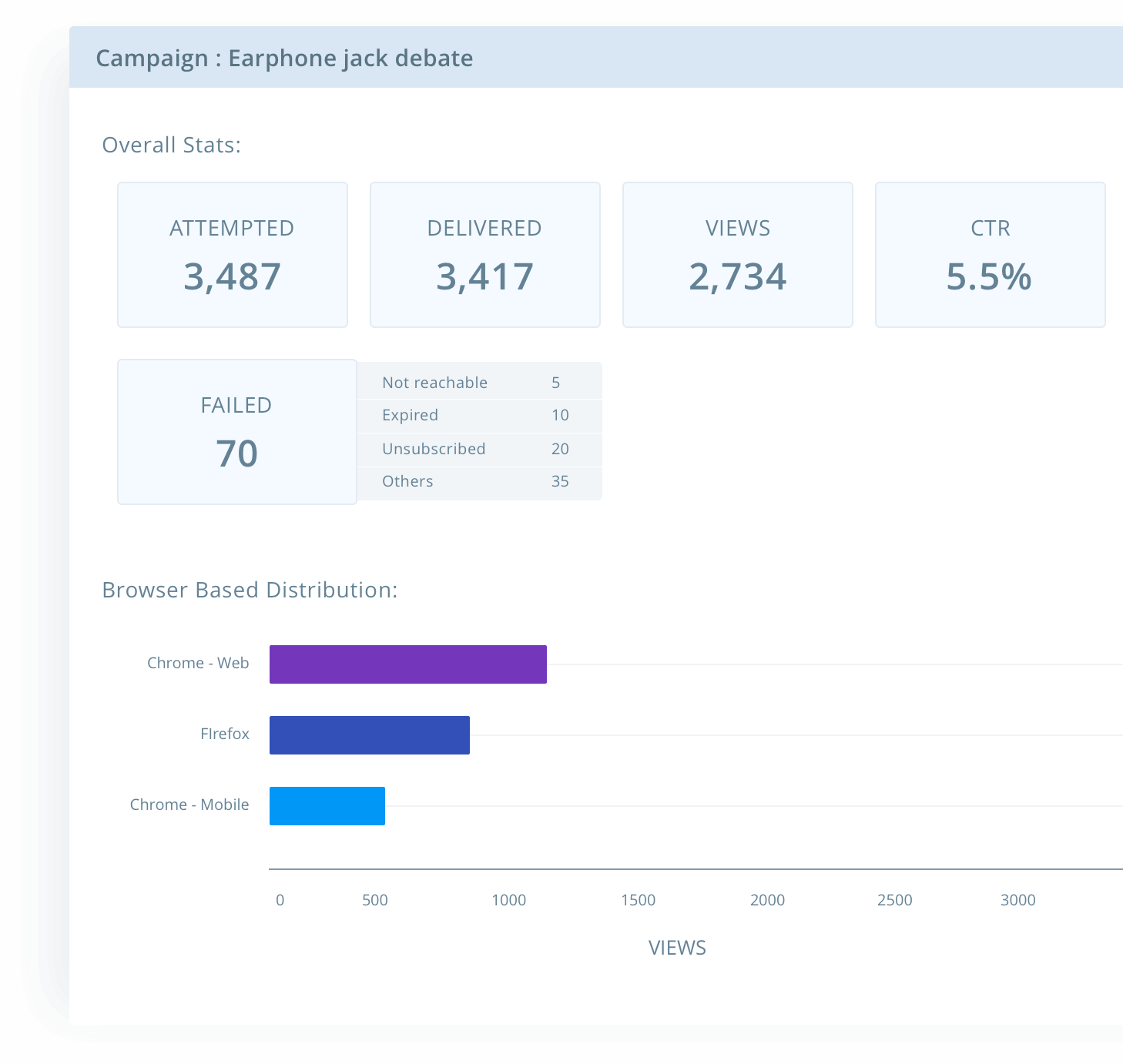
Task: Click the Overall Stats heading
Action: tap(171, 145)
